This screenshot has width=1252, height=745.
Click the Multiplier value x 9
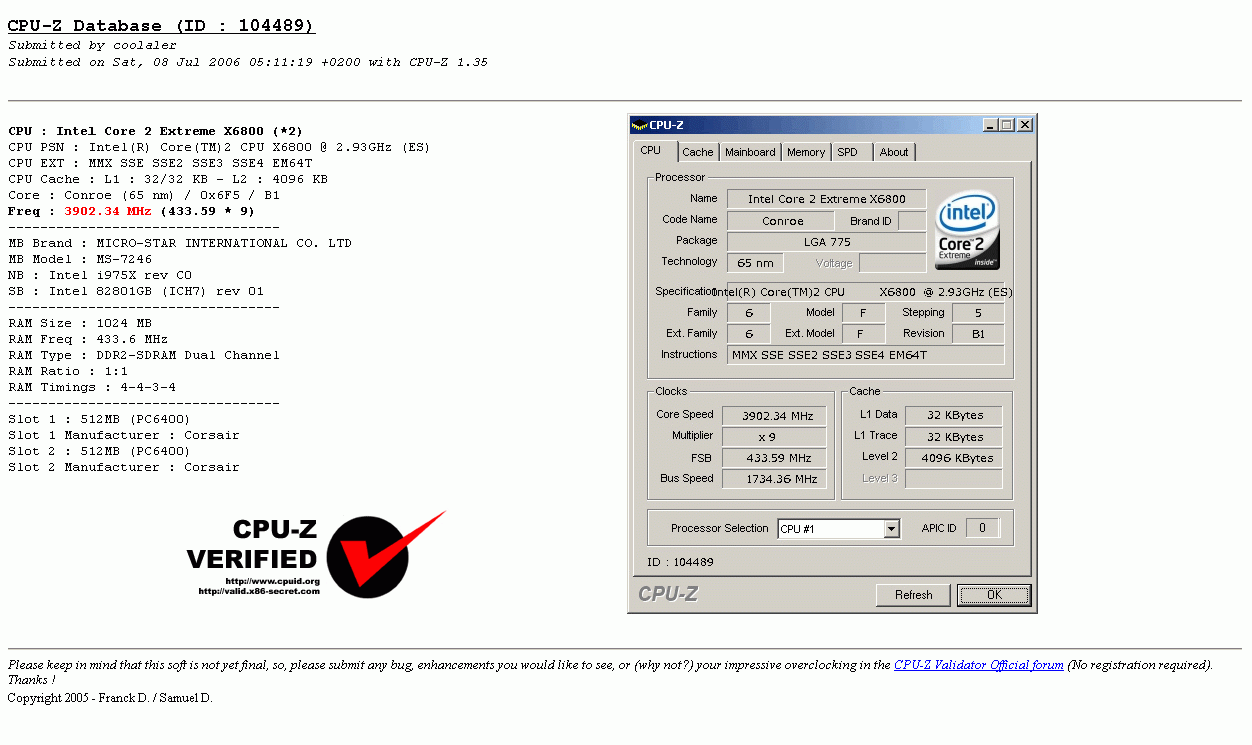(x=774, y=437)
